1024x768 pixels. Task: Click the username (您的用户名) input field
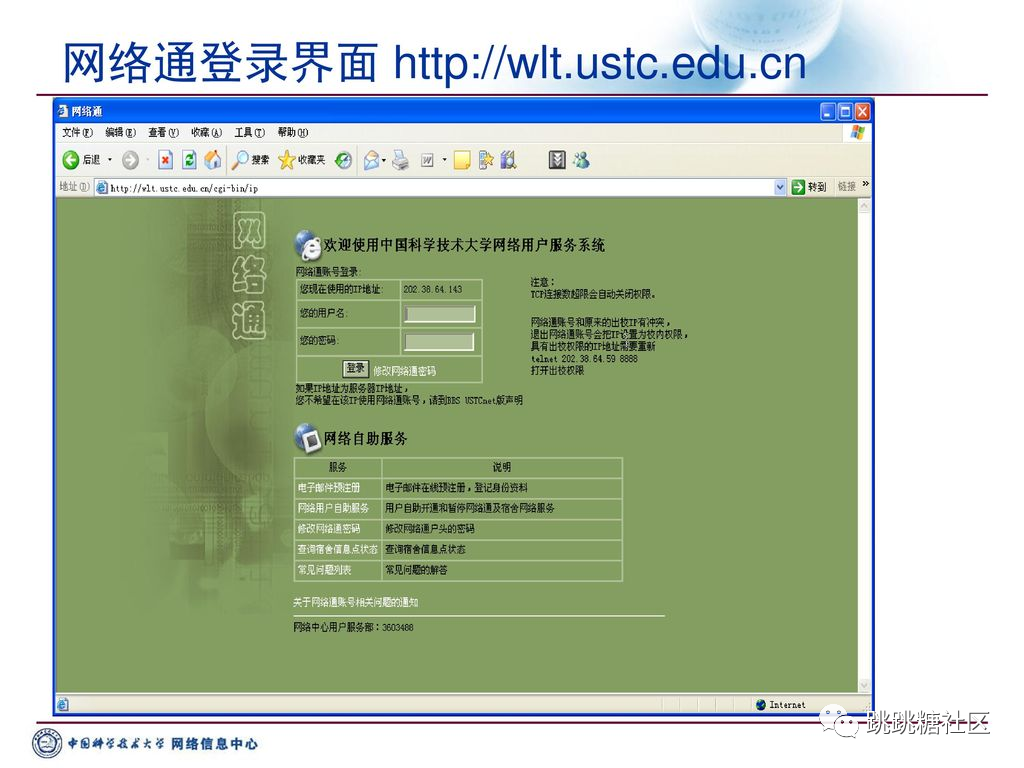coord(440,314)
